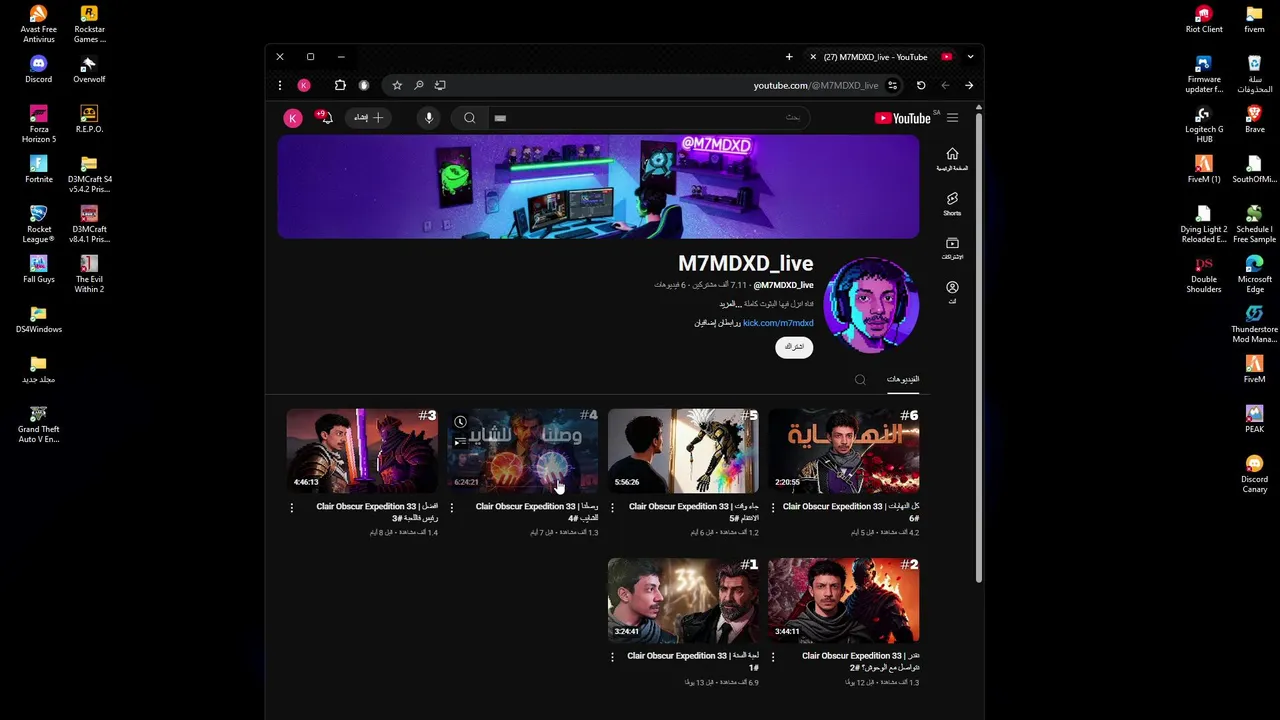Select the Logitech G HUB desktop icon

1204,124
